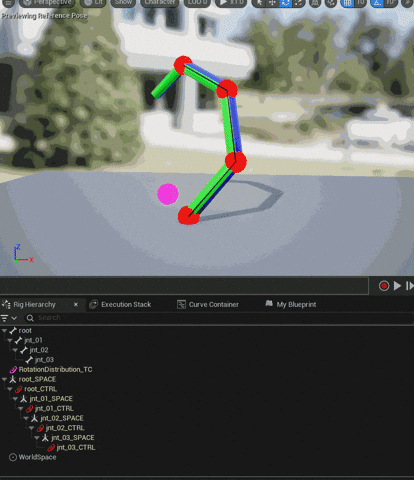Click the step forward button
The height and width of the screenshot is (480, 414).
pos(410,286)
